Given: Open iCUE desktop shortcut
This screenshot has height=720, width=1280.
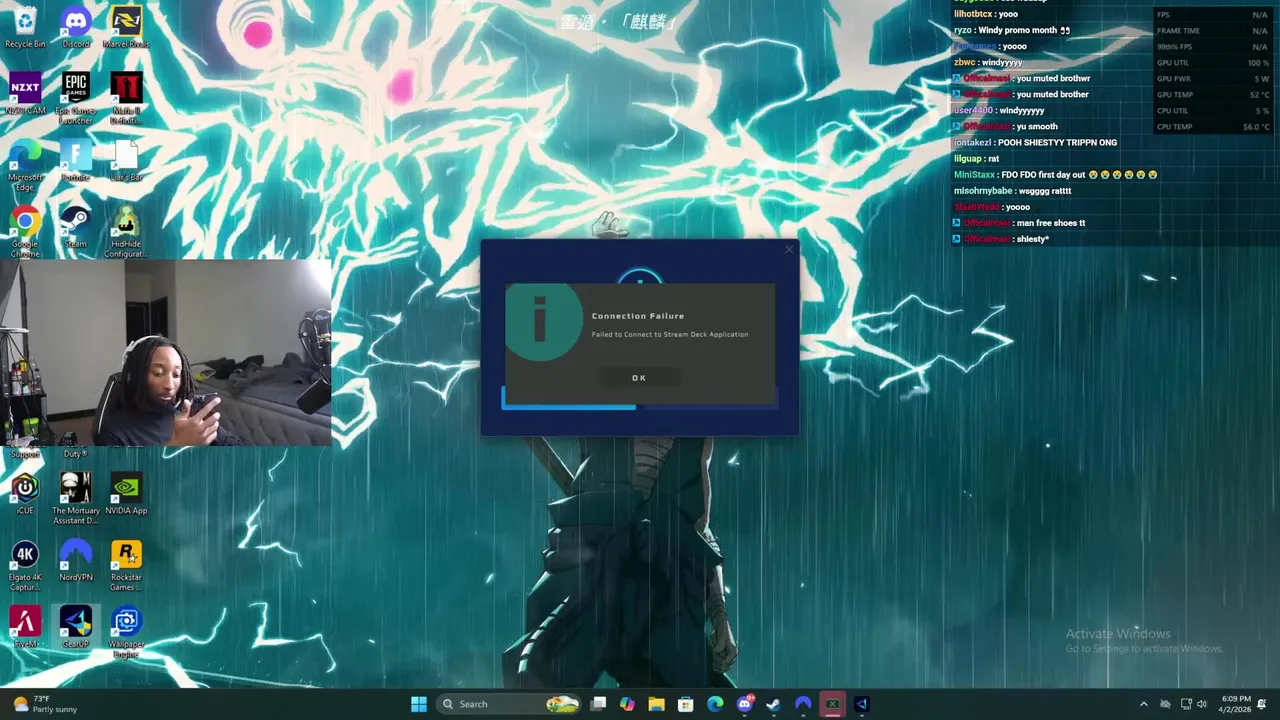Looking at the screenshot, I should pos(25,494).
